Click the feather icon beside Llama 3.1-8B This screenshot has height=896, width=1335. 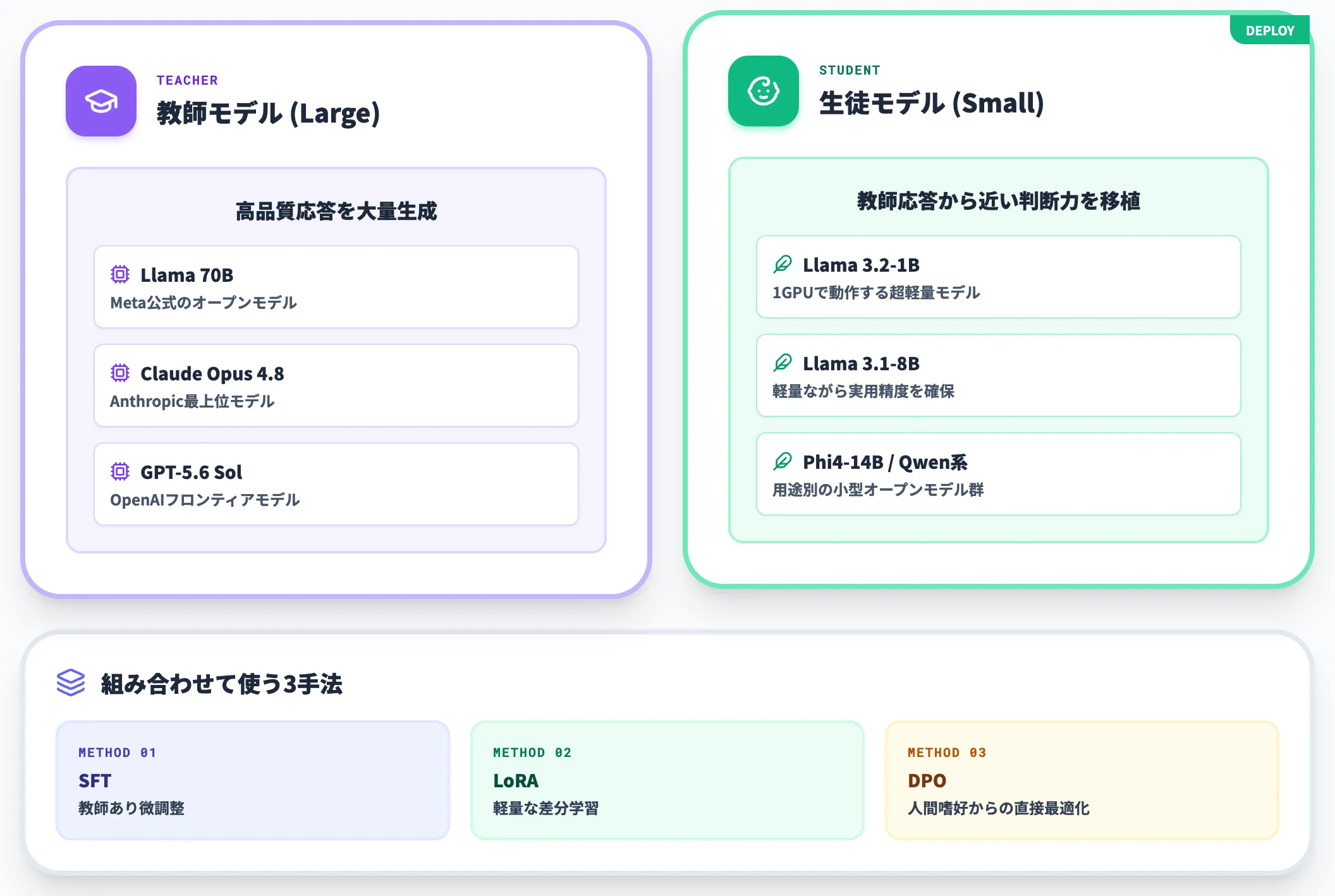coord(783,363)
